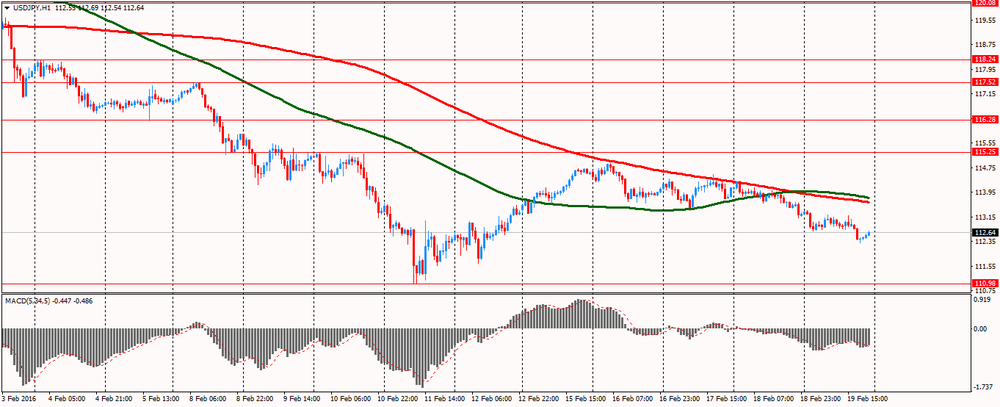Click the 118.75 price scale value

[985, 45]
